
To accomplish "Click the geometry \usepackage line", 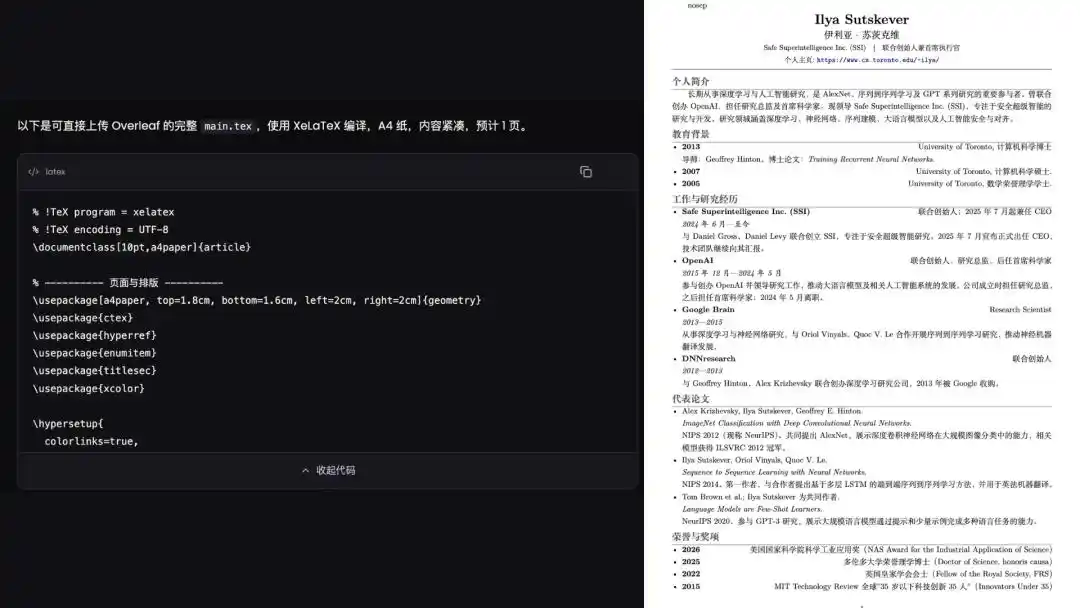I will pos(256,300).
